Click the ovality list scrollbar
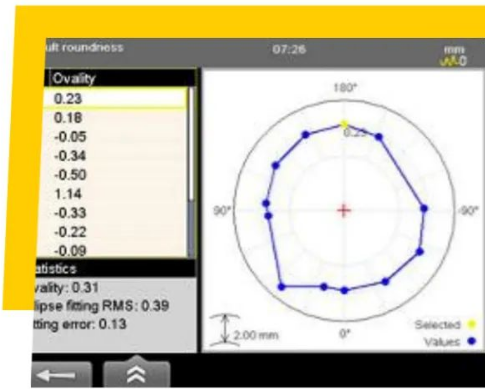 point(191,172)
